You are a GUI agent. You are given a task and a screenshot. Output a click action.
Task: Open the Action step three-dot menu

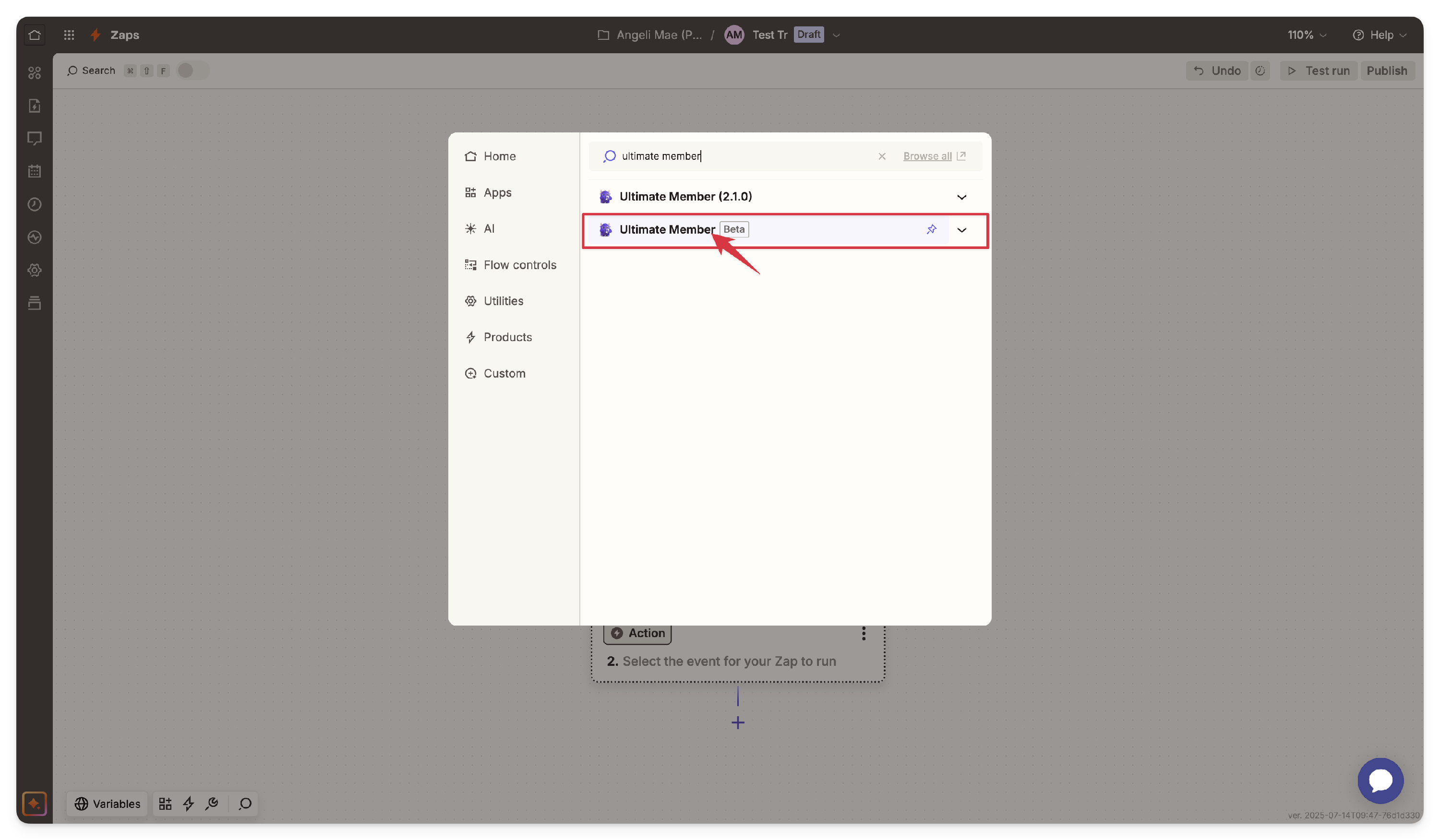pos(864,633)
